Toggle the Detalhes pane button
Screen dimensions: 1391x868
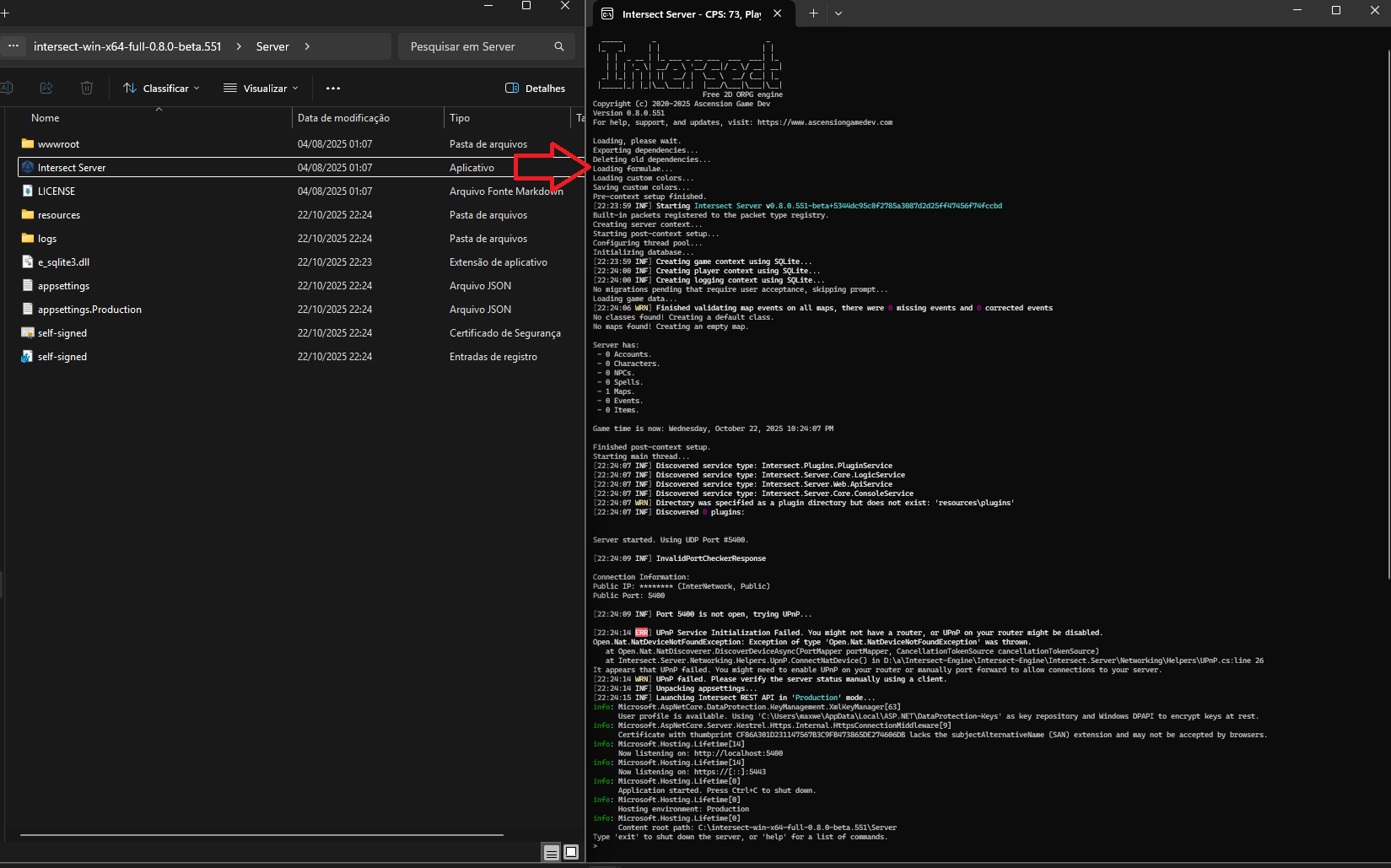tap(535, 88)
